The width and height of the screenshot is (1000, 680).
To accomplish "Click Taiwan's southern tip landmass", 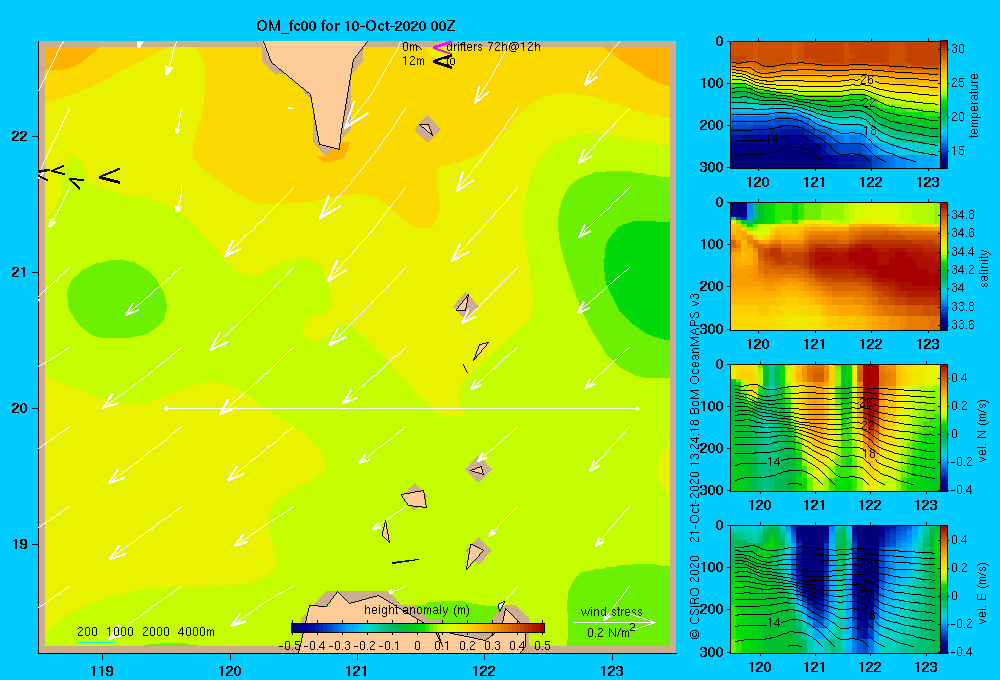I will [322, 89].
